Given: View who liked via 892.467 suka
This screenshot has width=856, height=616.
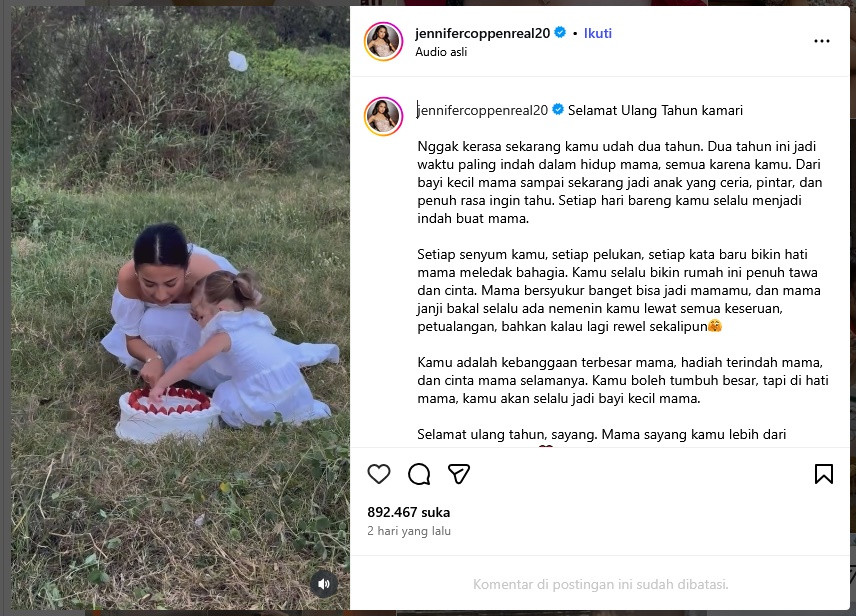Looking at the screenshot, I should tap(408, 512).
